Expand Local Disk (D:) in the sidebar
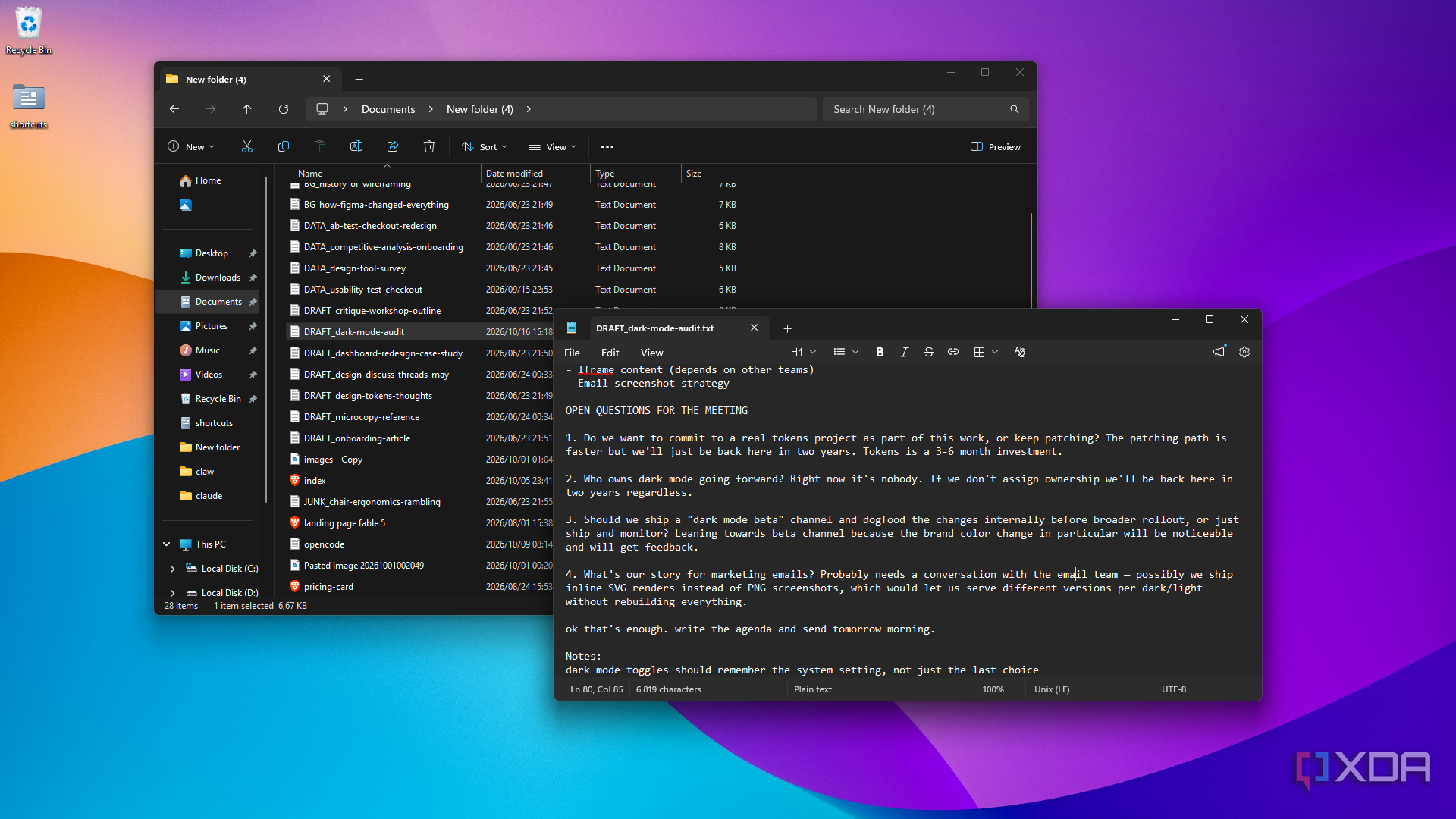Screen dimensions: 1456x819 tap(172, 593)
